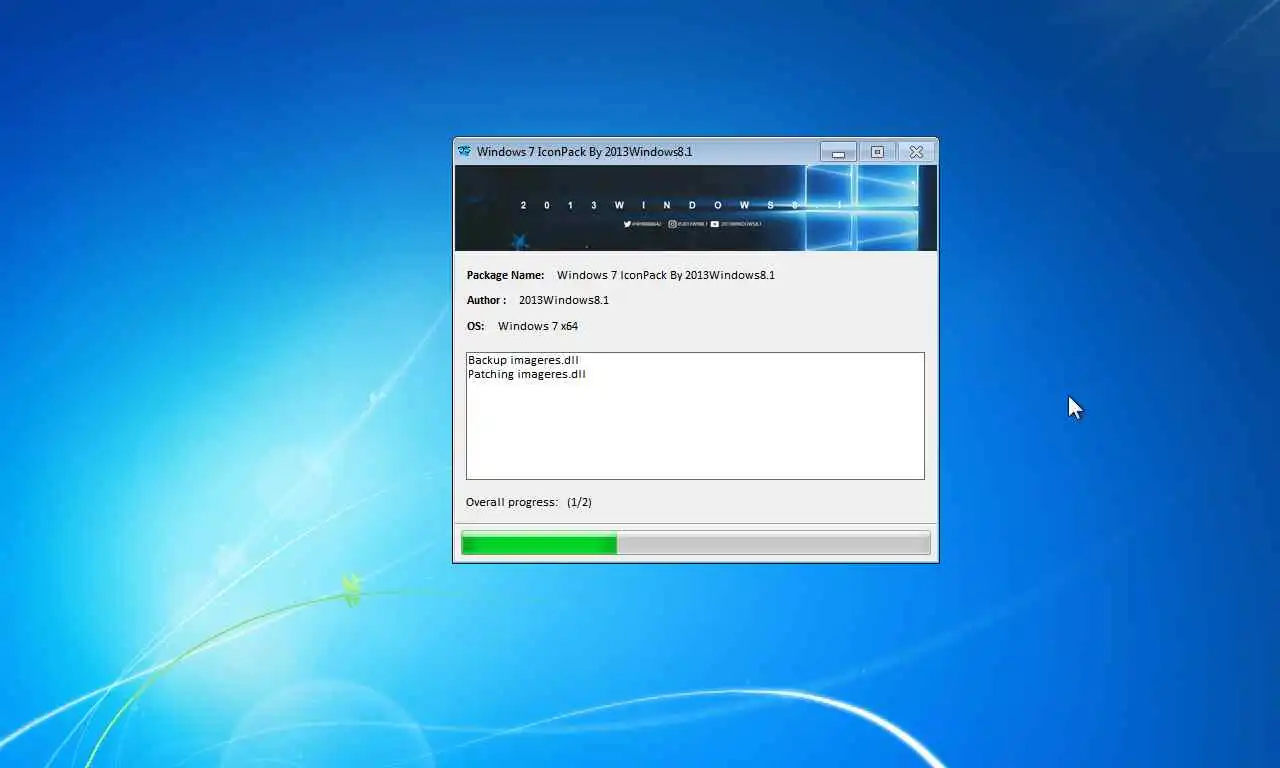Maximize the IconPack installer window
The width and height of the screenshot is (1280, 768).
(x=877, y=152)
